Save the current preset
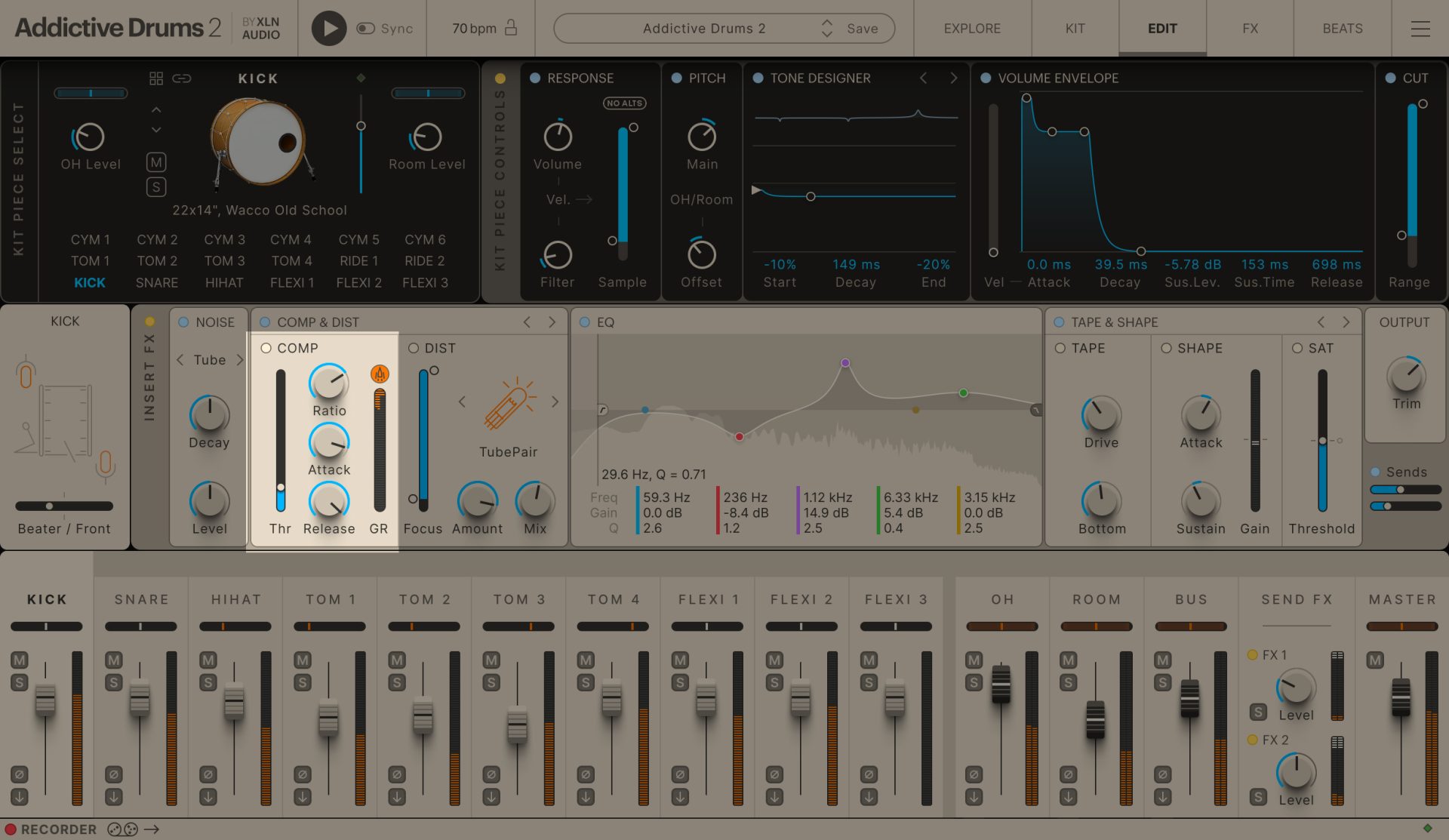The height and width of the screenshot is (840, 1449). pyautogui.click(x=862, y=28)
